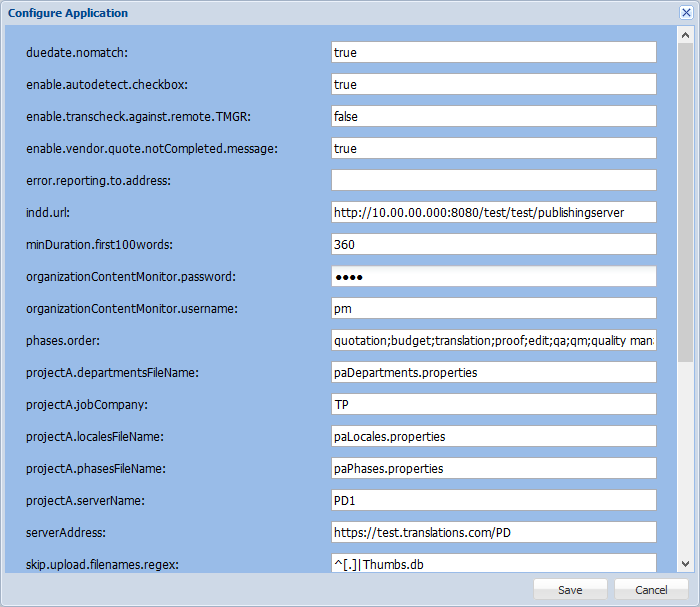Click the enable.vendor.quote.notCompleted.message field

[x=493, y=148]
